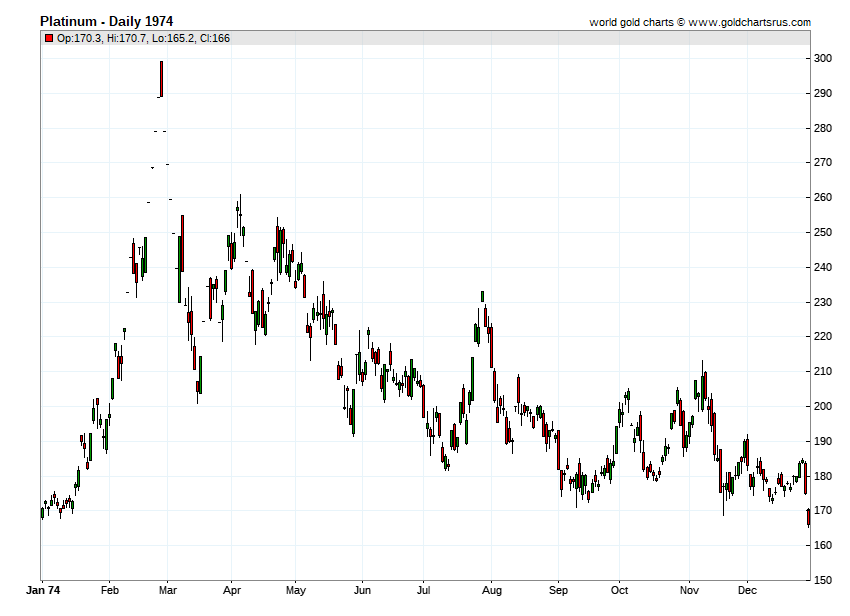The image size is (850, 616).
Task: Click the 'Apr' x-axis label
Action: point(231,590)
